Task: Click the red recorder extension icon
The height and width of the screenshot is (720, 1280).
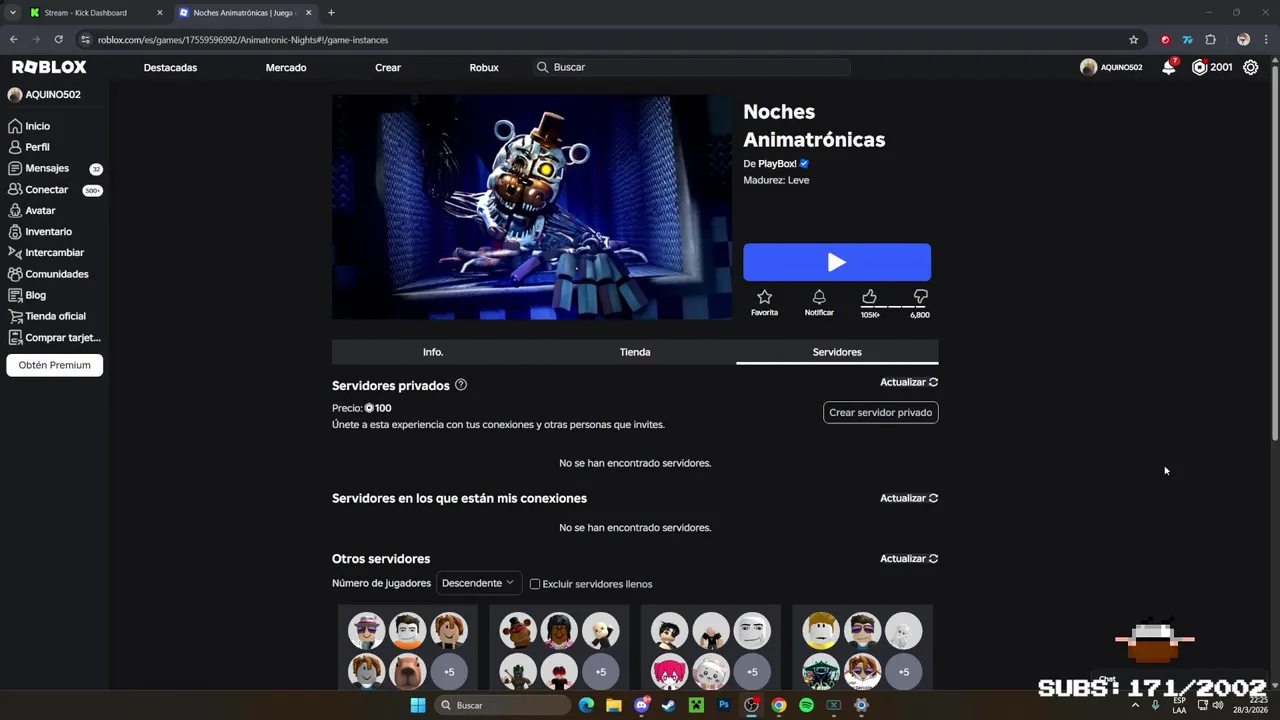Action: [1165, 40]
